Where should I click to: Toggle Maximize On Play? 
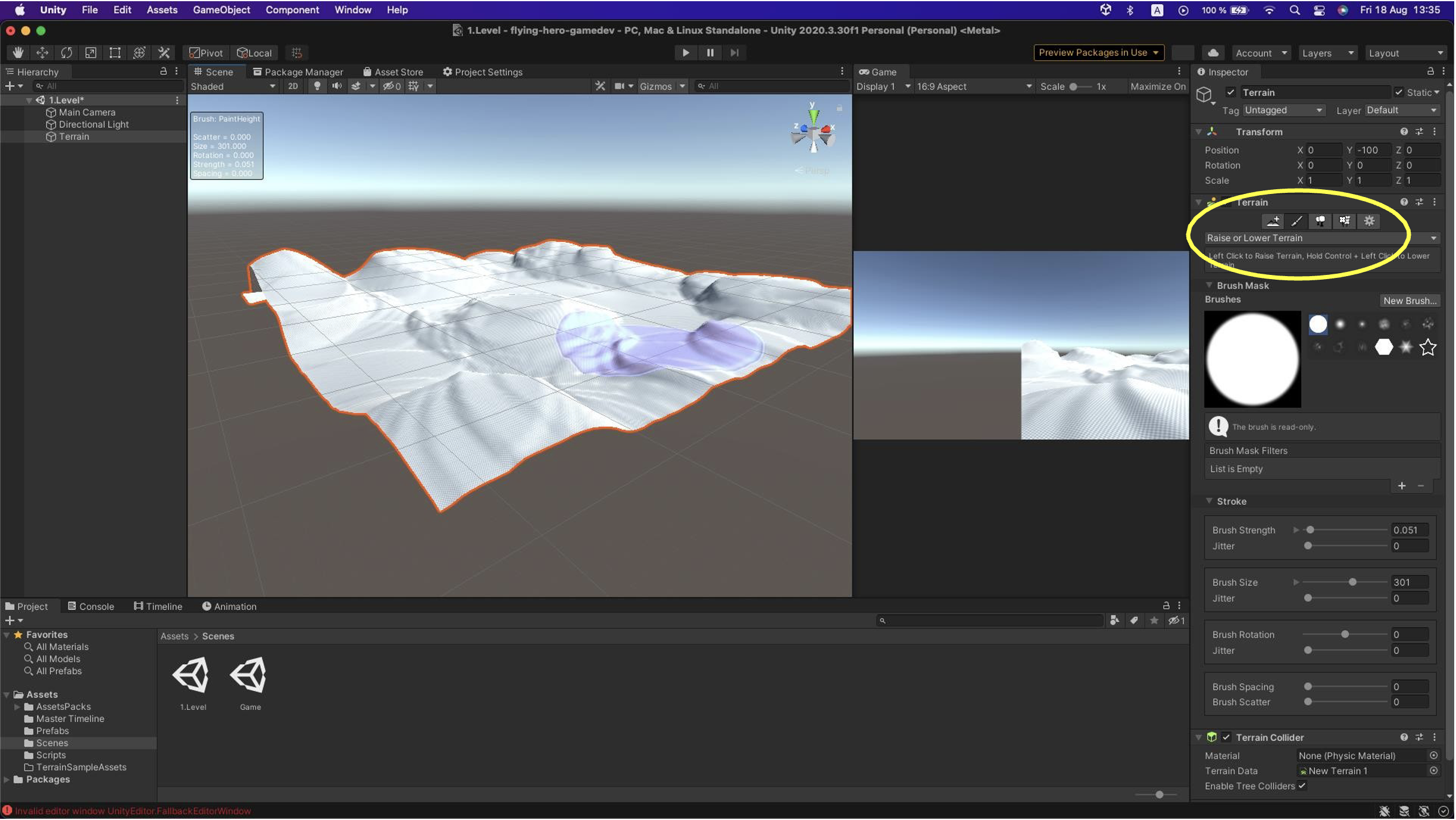(x=1158, y=86)
